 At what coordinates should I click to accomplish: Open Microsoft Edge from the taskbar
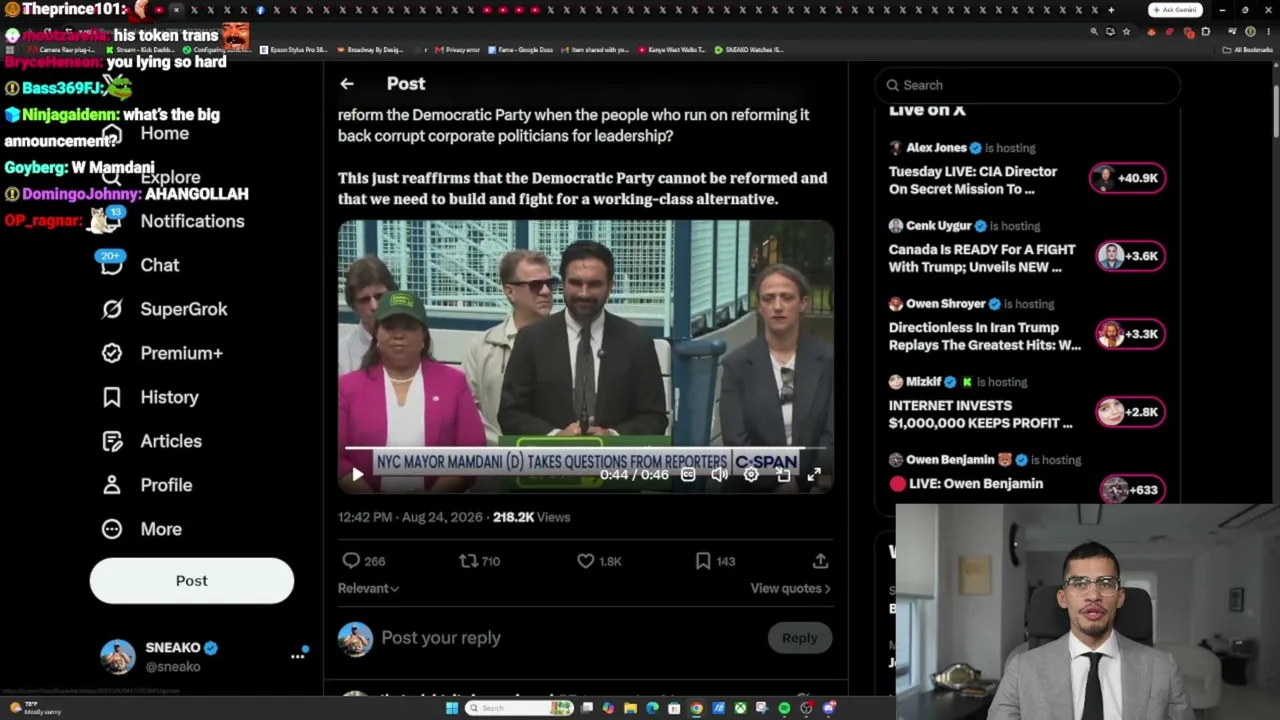[652, 708]
